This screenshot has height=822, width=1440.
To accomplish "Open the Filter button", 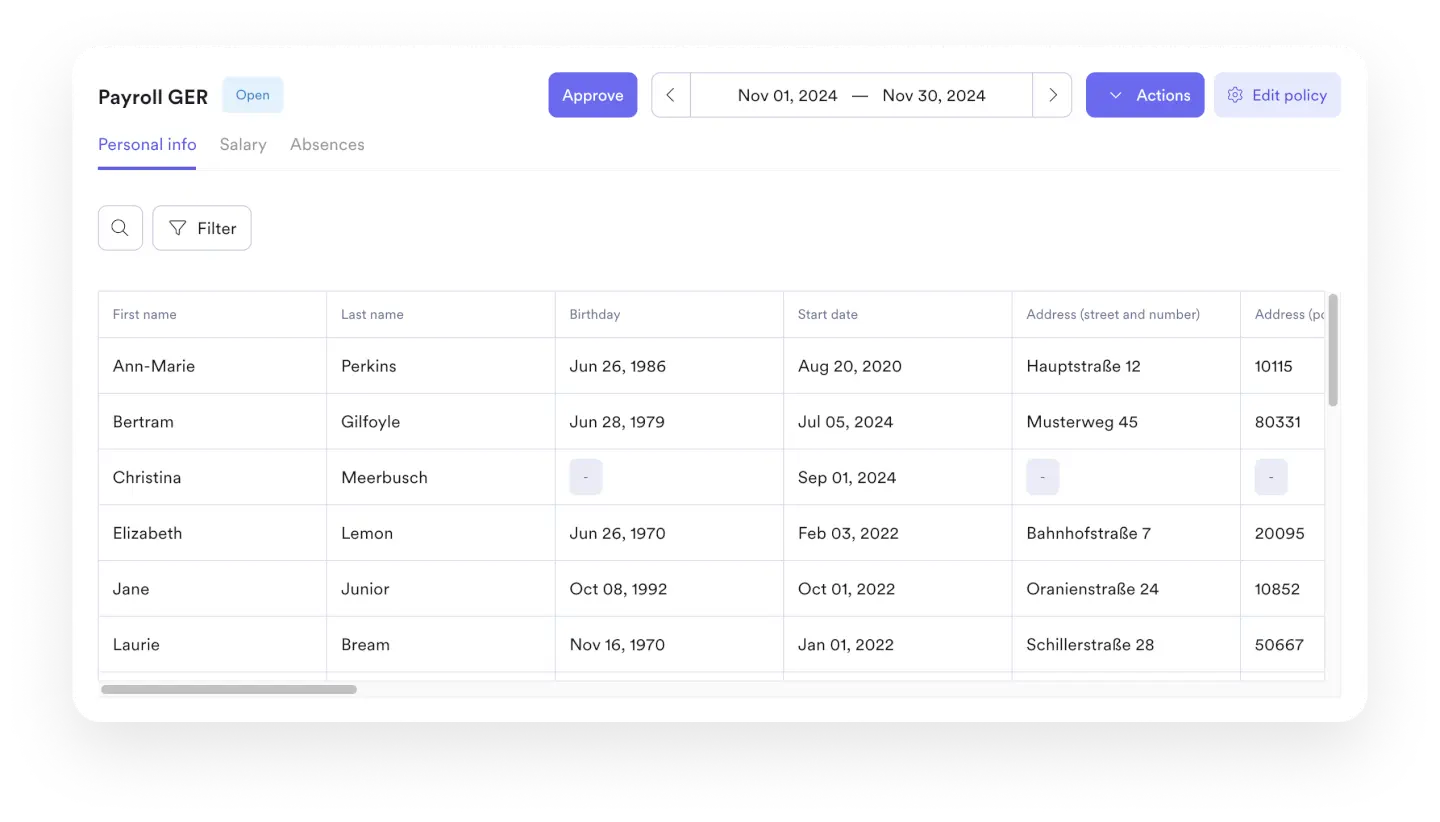I will [202, 228].
